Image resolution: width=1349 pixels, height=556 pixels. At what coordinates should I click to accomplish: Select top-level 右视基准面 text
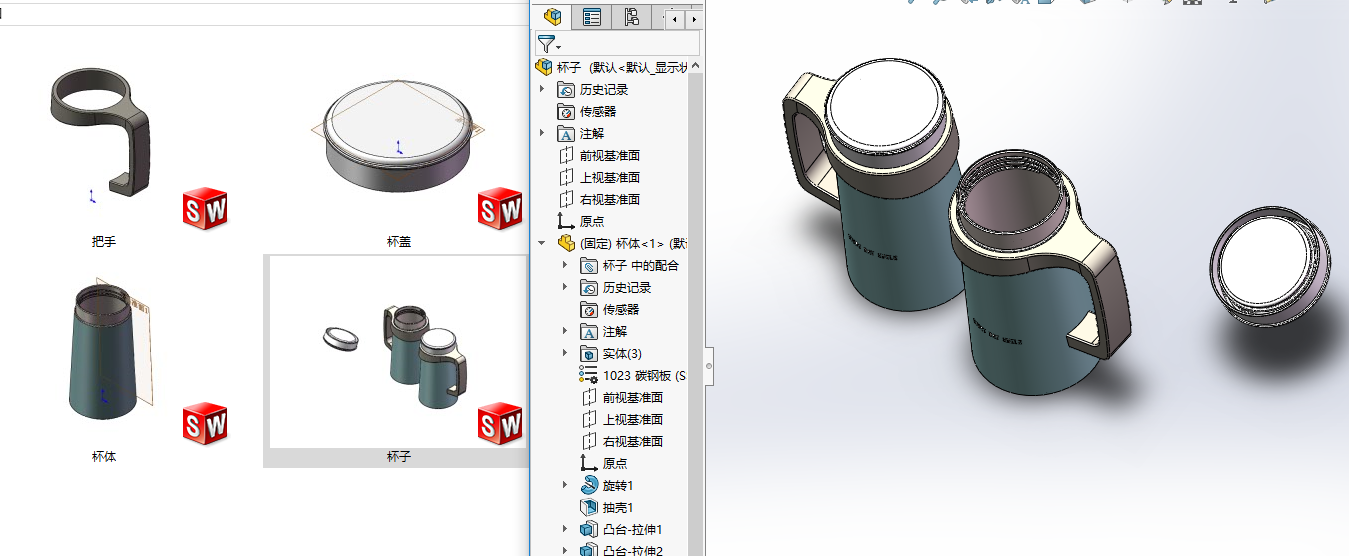[x=610, y=199]
